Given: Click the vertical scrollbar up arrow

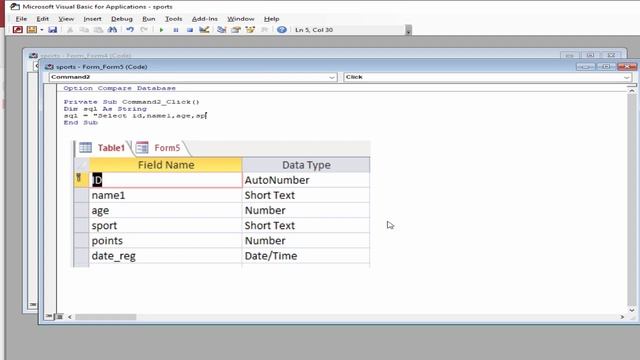Looking at the screenshot, I should point(631,91).
